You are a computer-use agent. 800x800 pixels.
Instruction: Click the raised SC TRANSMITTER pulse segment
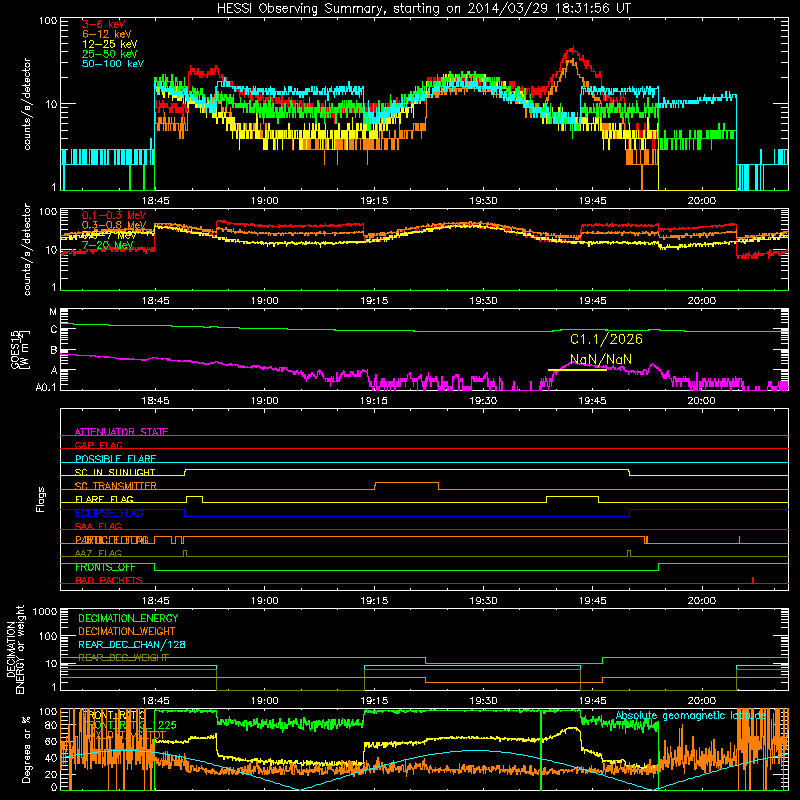pos(407,483)
